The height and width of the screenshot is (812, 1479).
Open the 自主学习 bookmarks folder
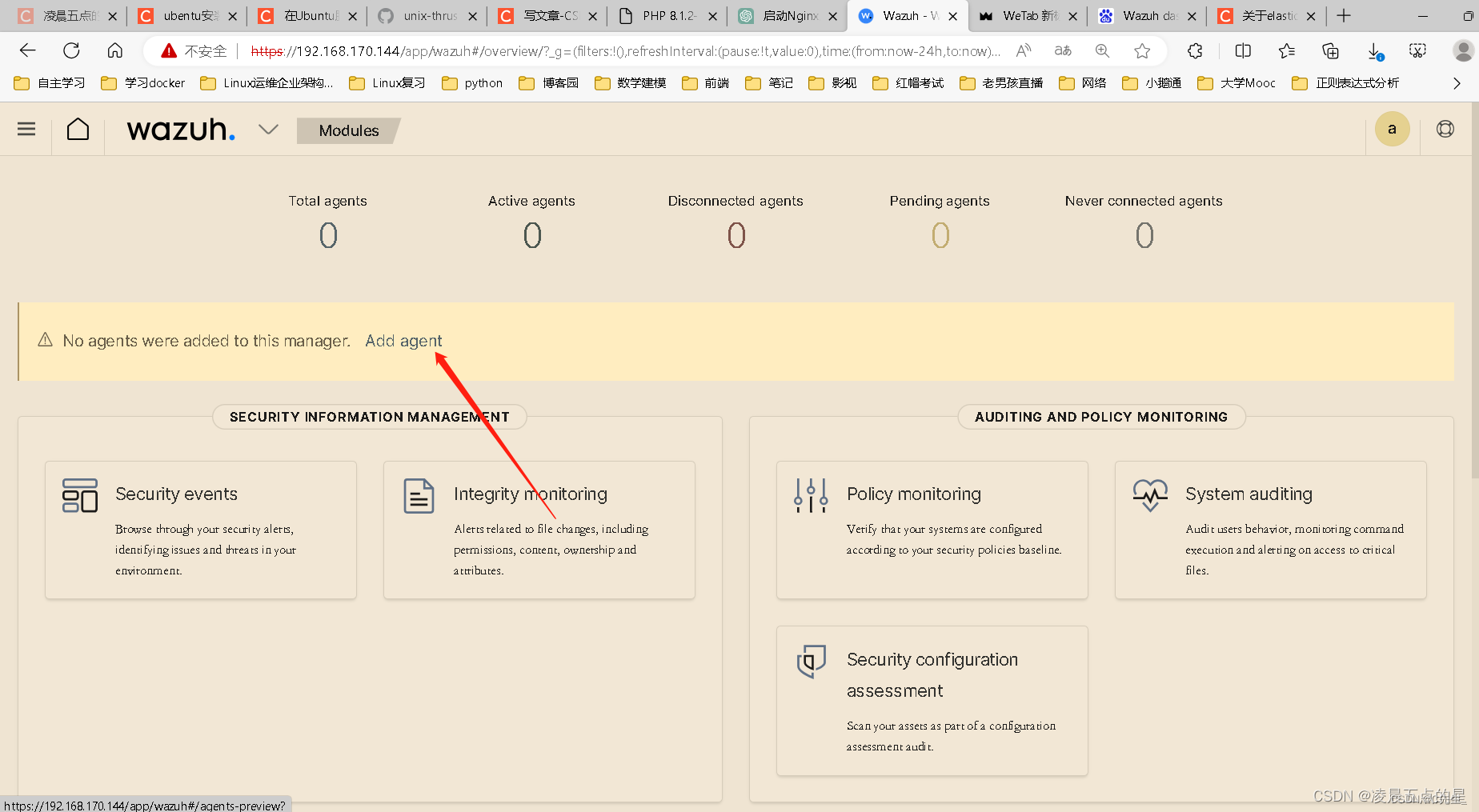coord(49,82)
